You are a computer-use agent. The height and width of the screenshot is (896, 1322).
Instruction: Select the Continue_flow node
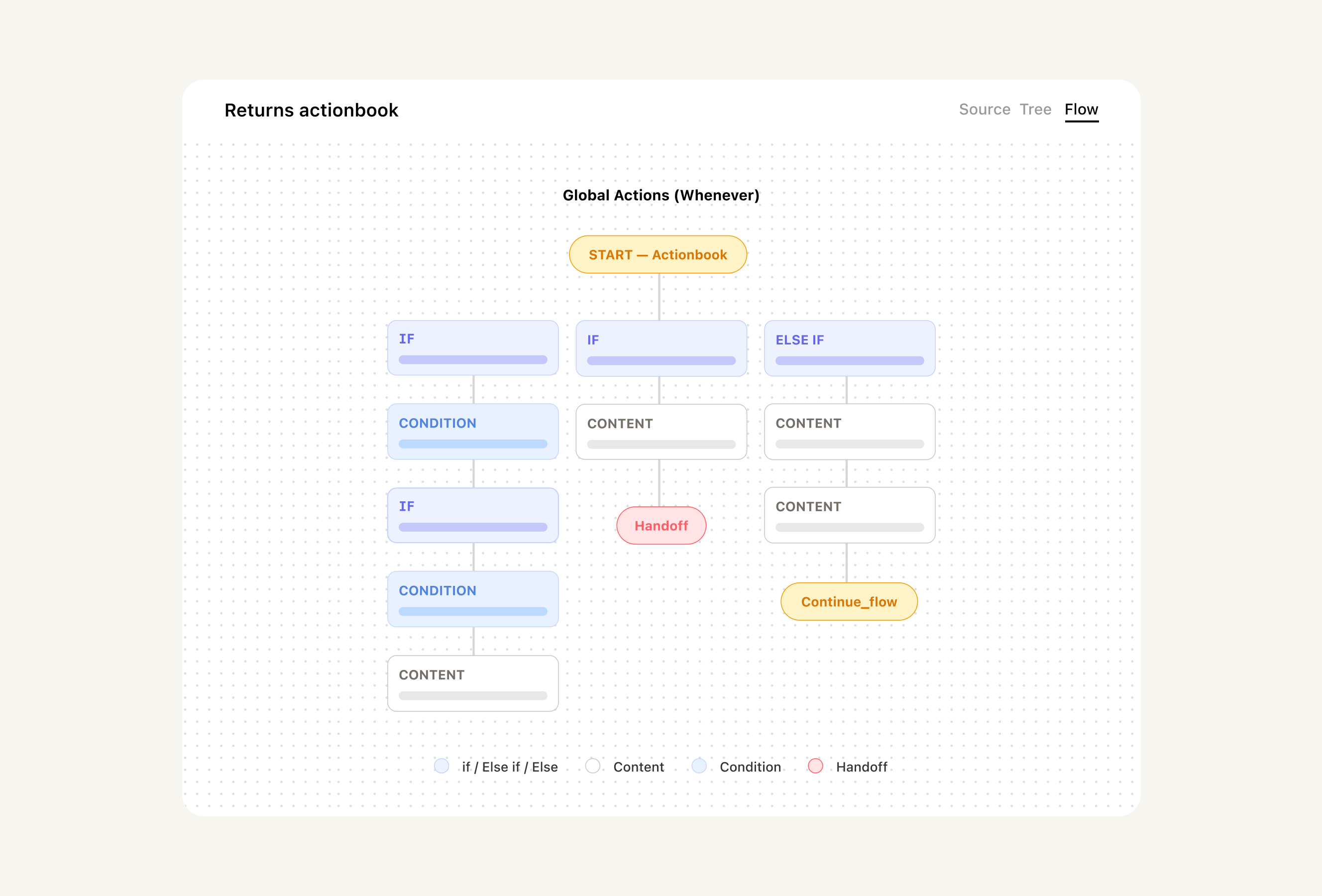tap(849, 601)
